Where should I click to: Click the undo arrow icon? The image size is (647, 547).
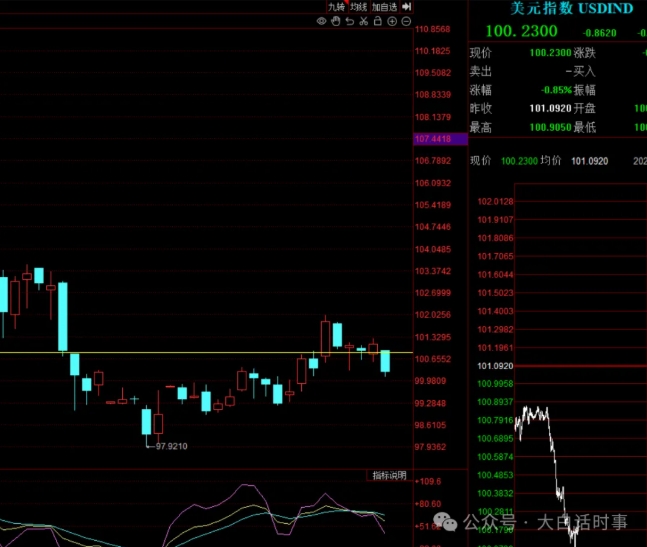350,21
